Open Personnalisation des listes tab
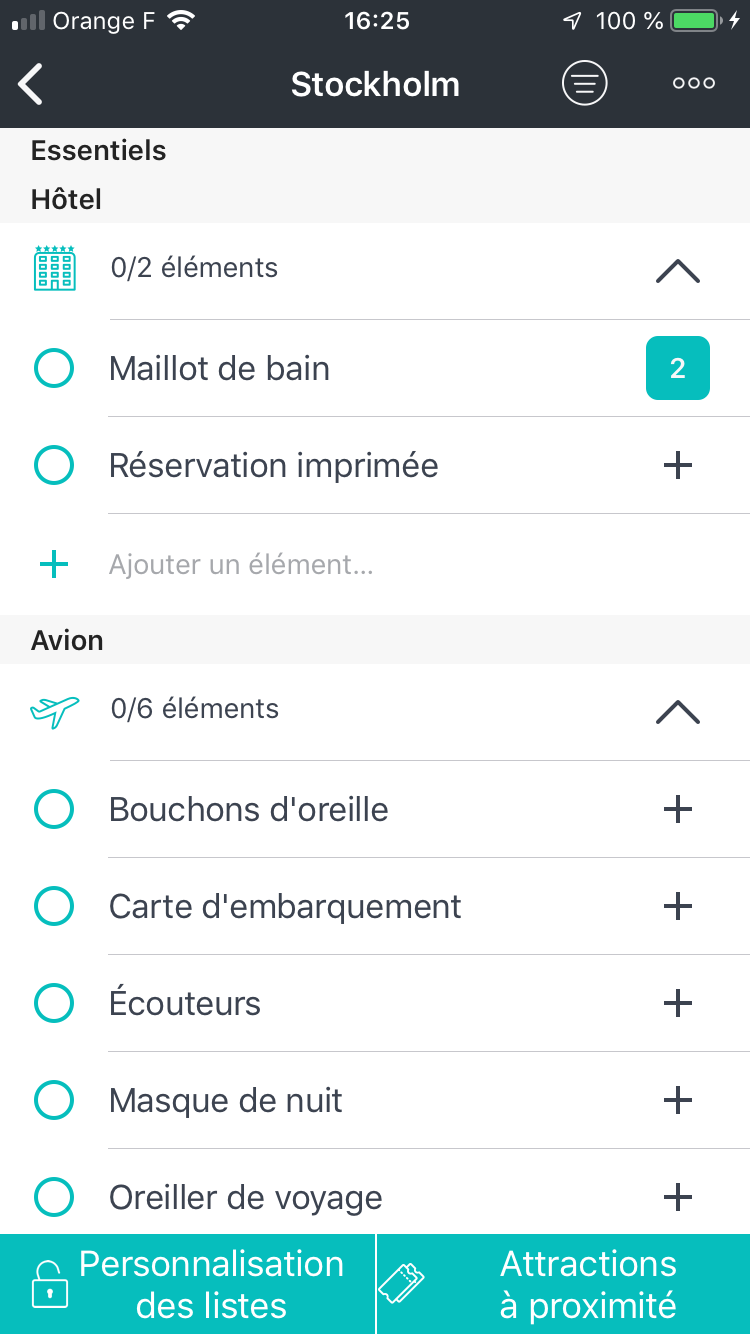 click(x=188, y=1284)
